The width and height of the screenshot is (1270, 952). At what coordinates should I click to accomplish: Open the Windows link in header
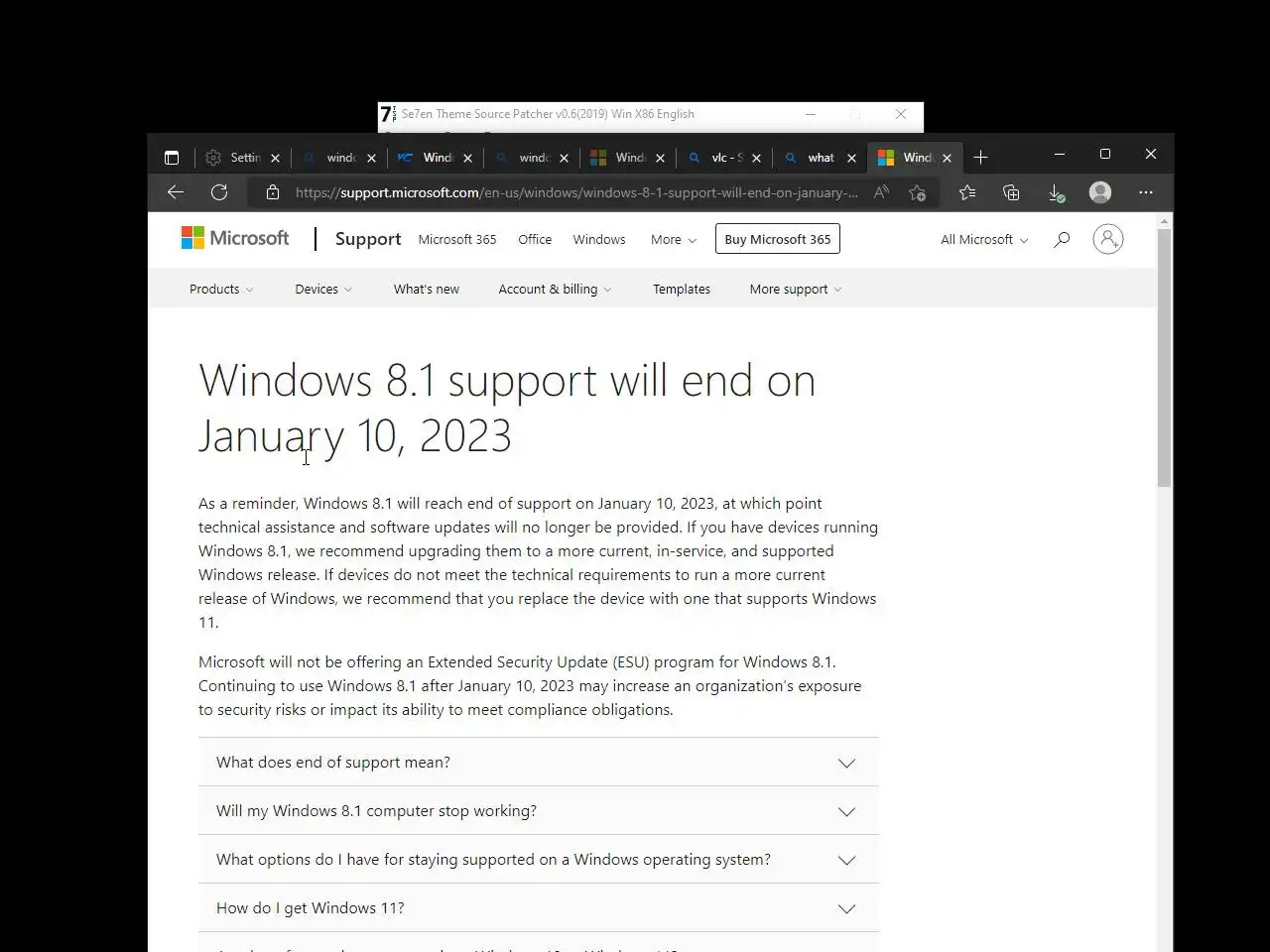[x=599, y=239]
